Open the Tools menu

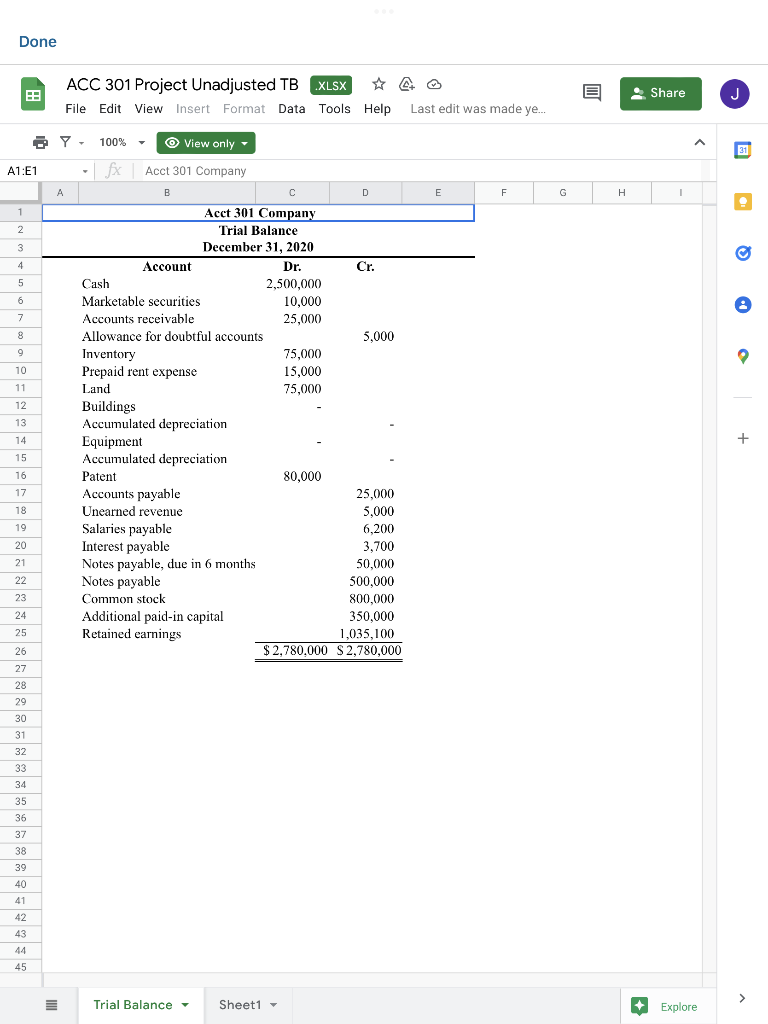click(x=334, y=109)
